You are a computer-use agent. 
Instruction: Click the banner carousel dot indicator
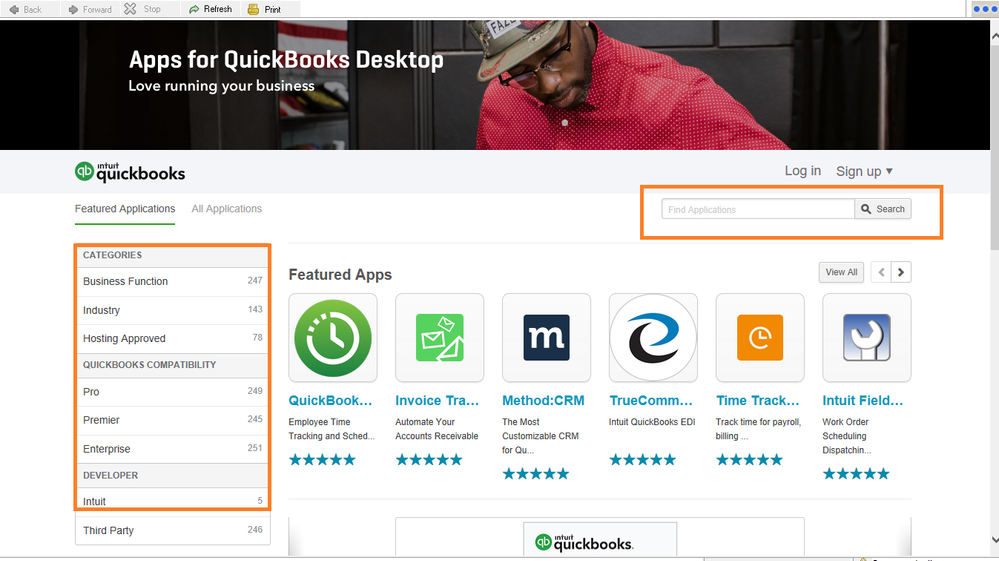click(x=564, y=123)
